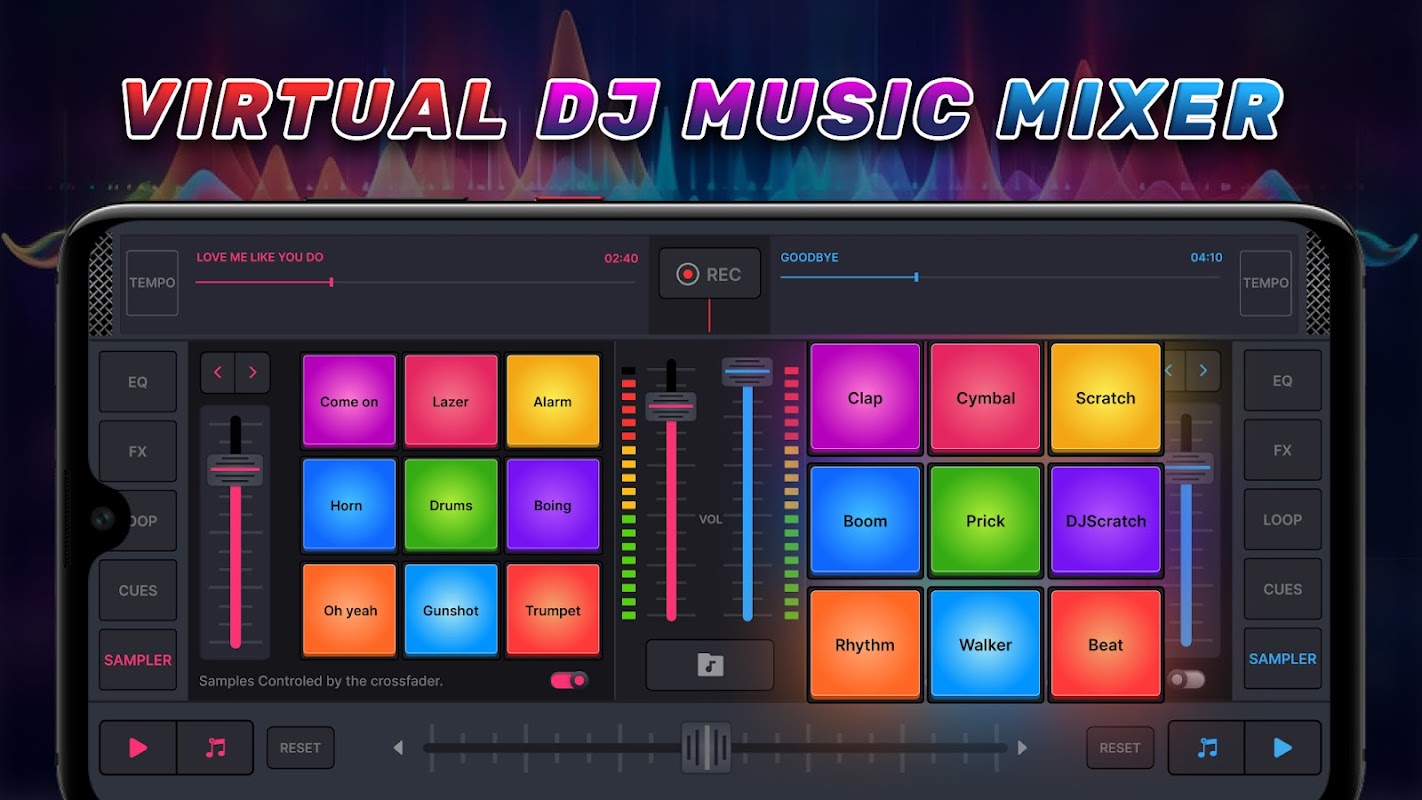
Task: Tap the Rhythm sample pad
Action: (x=865, y=644)
